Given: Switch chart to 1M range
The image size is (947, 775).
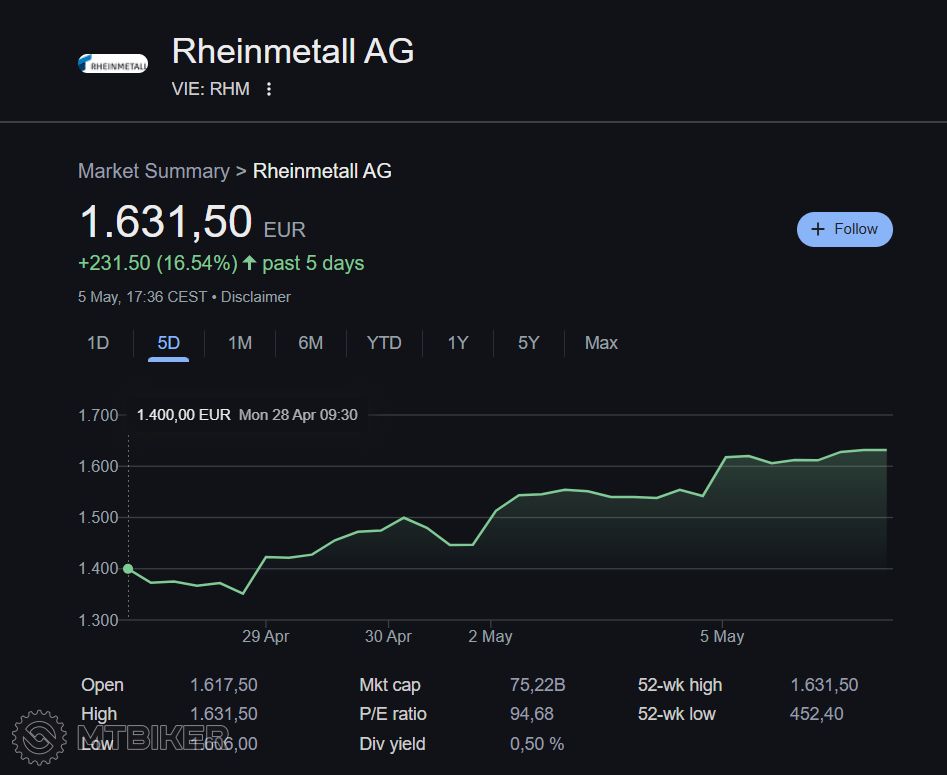Looking at the screenshot, I should 240,343.
